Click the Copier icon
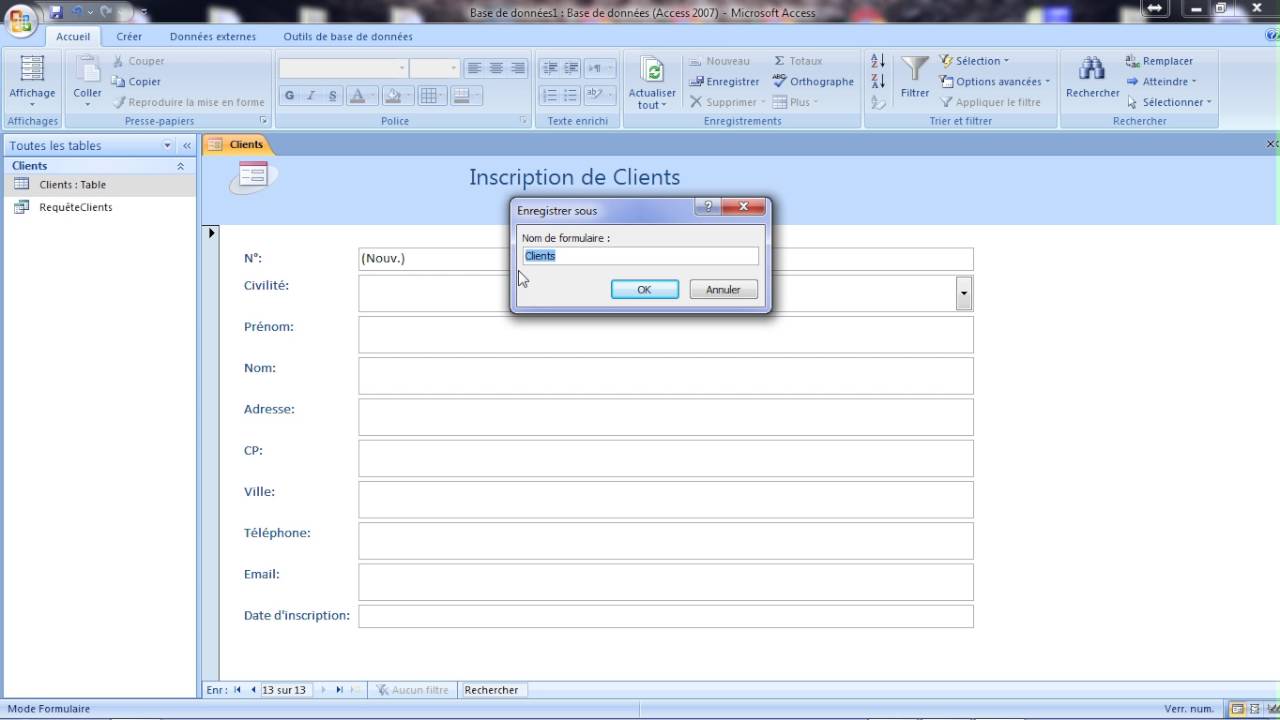 tap(119, 82)
